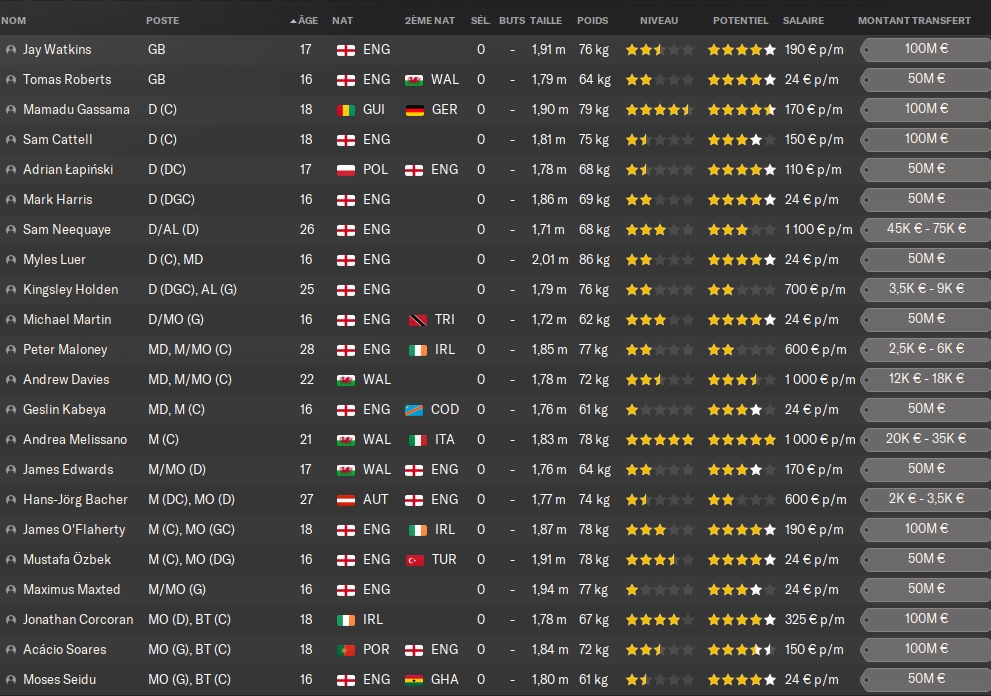This screenshot has height=696, width=991.
Task: Click the person icon beside Andrea Melissano
Action: point(11,439)
